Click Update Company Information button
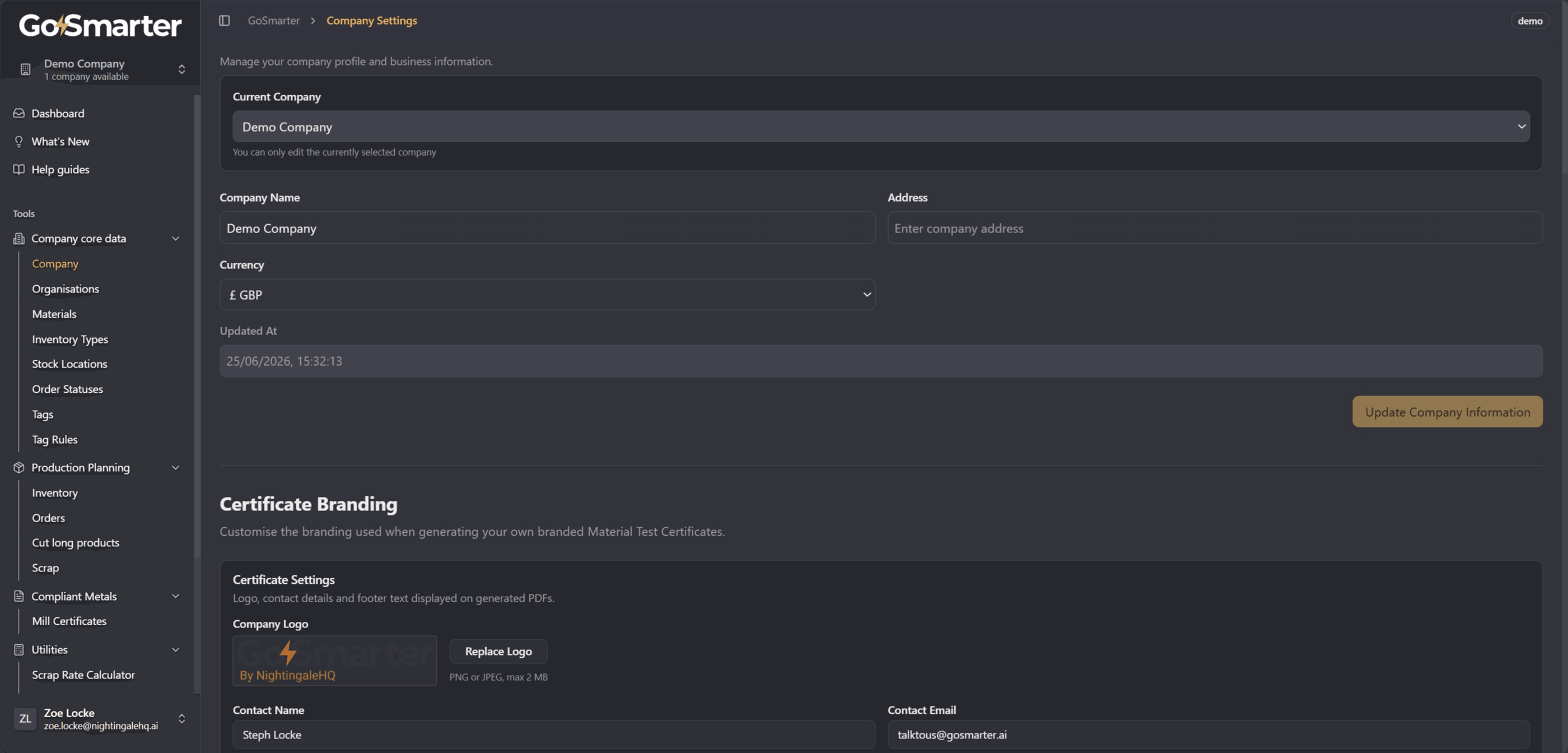 [1447, 412]
